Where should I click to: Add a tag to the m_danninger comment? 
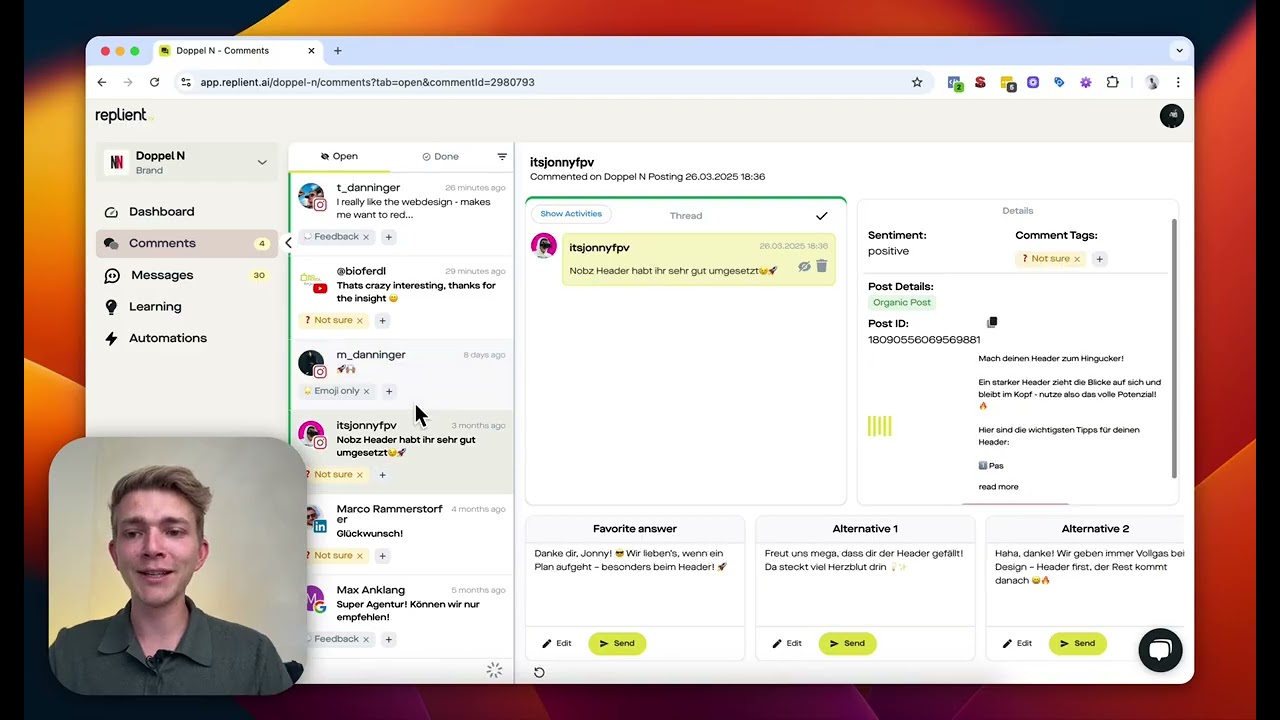(389, 391)
